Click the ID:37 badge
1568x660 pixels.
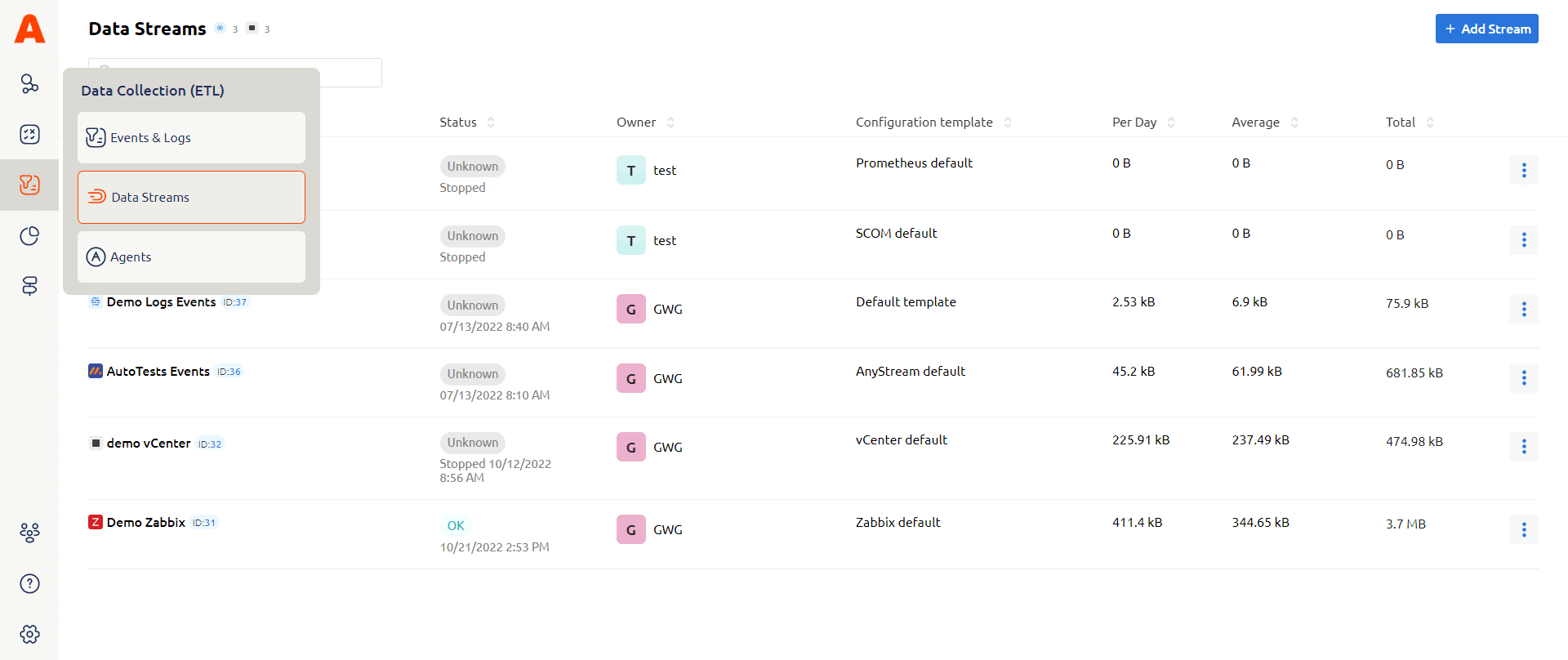(x=235, y=302)
